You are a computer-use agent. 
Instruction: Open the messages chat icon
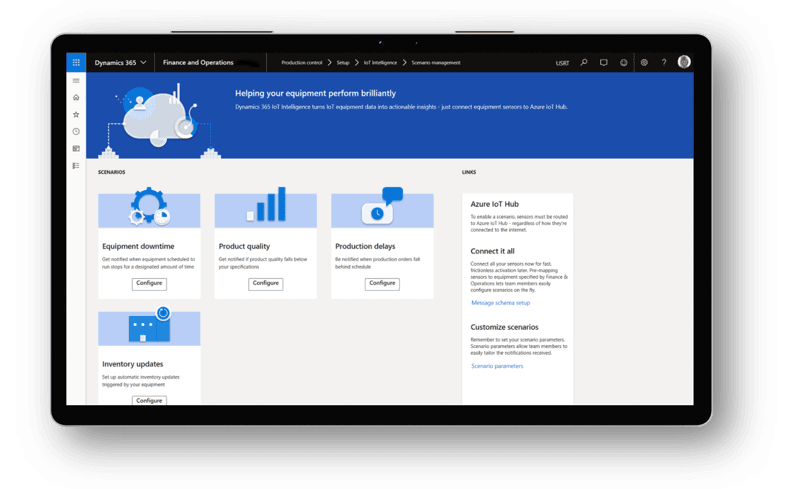tap(604, 62)
